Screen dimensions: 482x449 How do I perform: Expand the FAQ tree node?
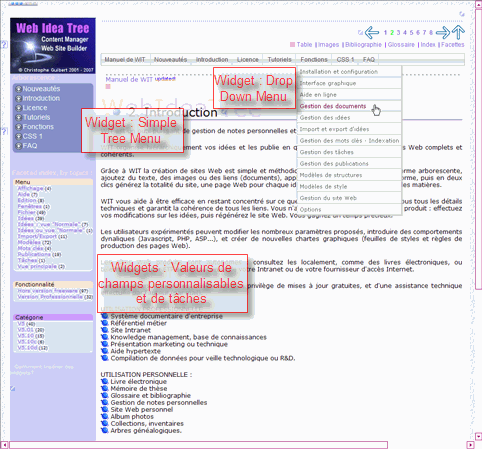coord(19,146)
